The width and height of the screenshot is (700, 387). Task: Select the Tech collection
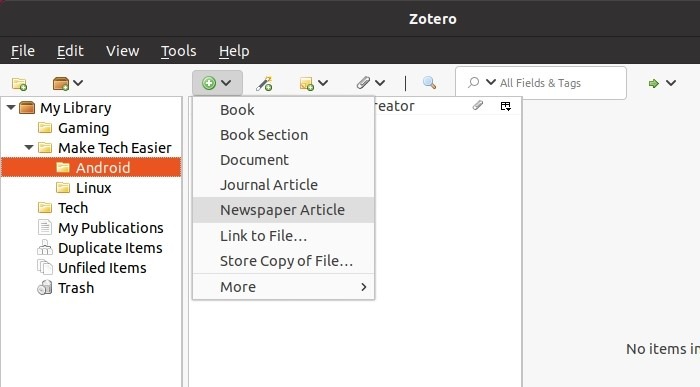point(73,208)
